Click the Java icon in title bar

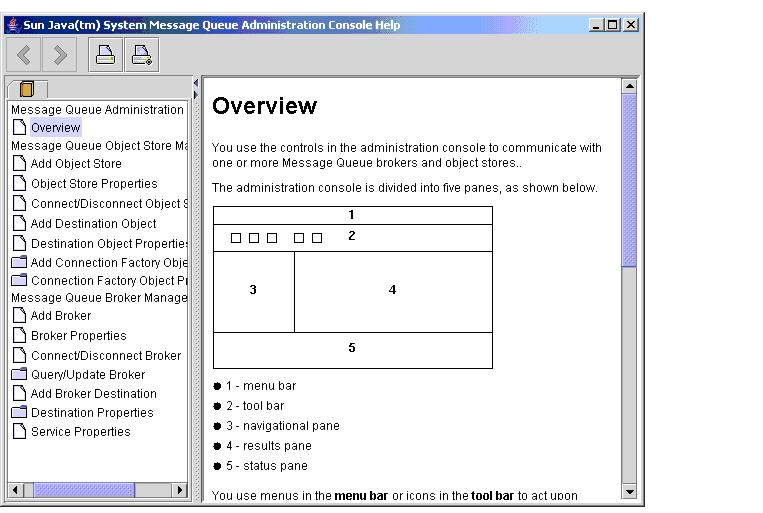click(13, 25)
